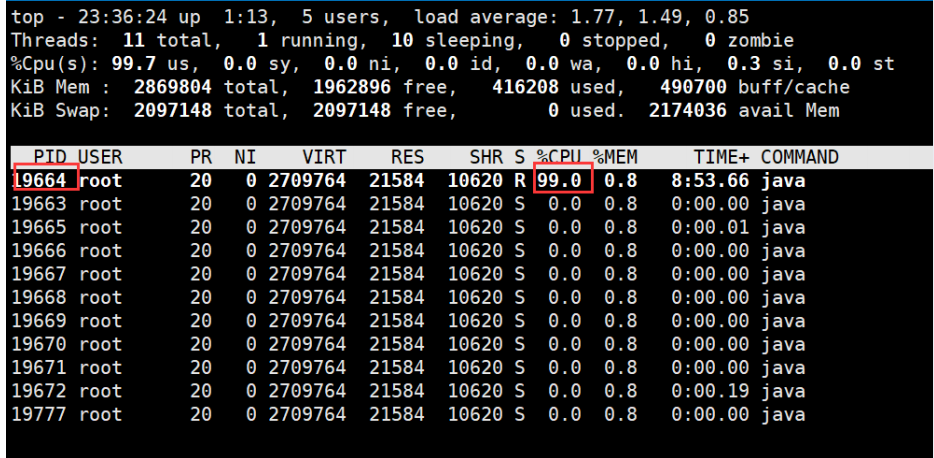Select thread row with PID 19665
The height and width of the screenshot is (458, 934).
pyautogui.click(x=409, y=228)
